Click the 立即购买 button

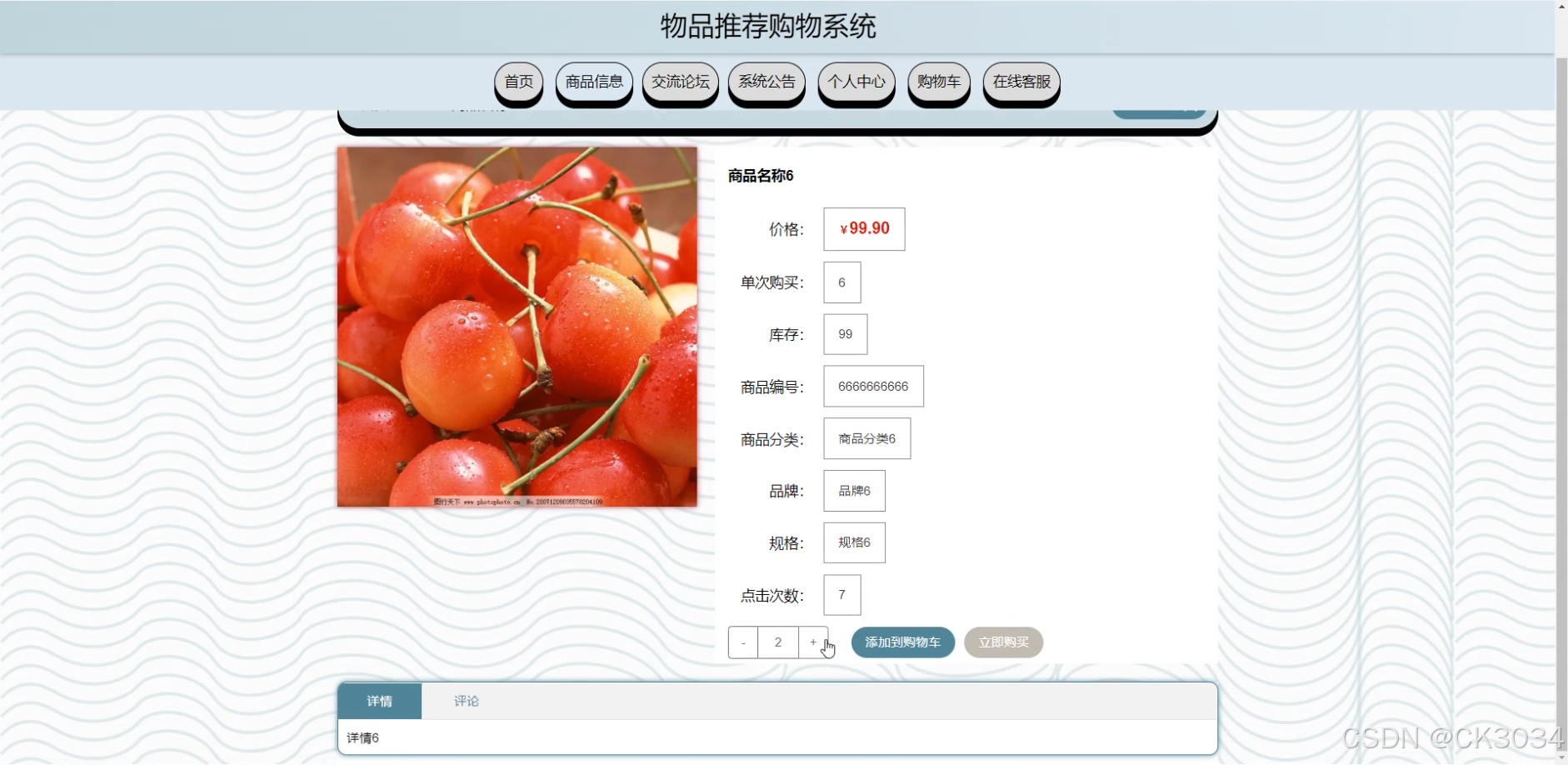[1003, 642]
